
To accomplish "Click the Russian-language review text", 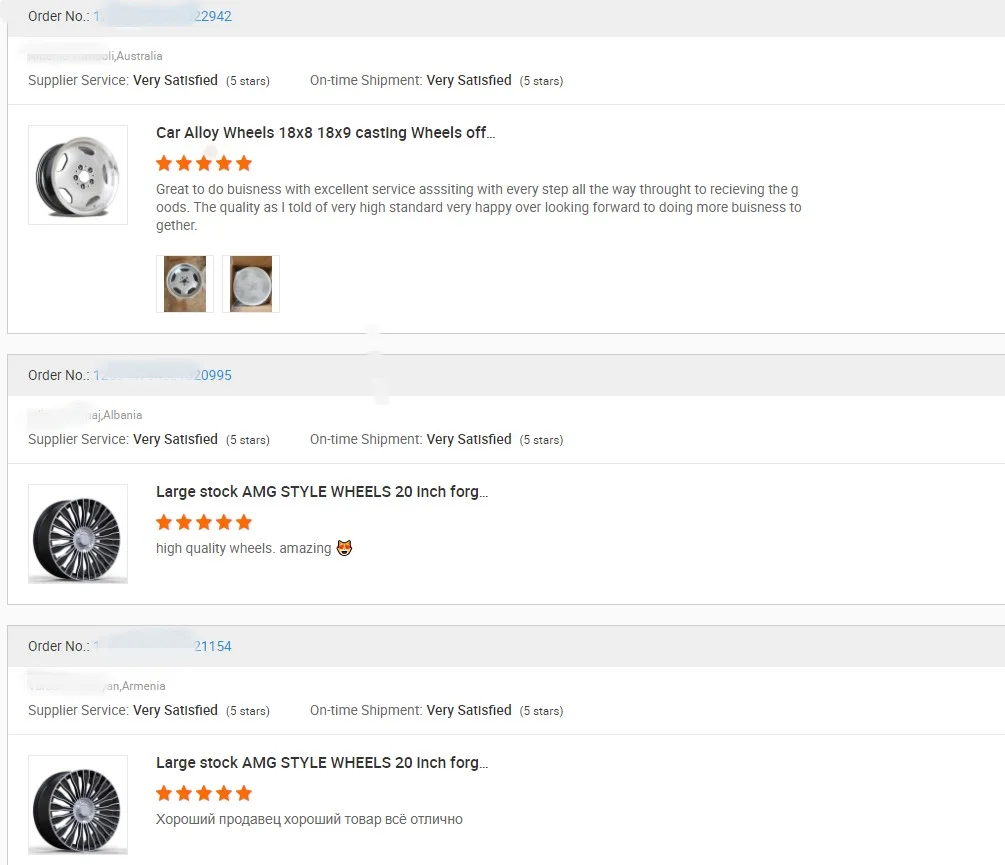I will pos(309,819).
